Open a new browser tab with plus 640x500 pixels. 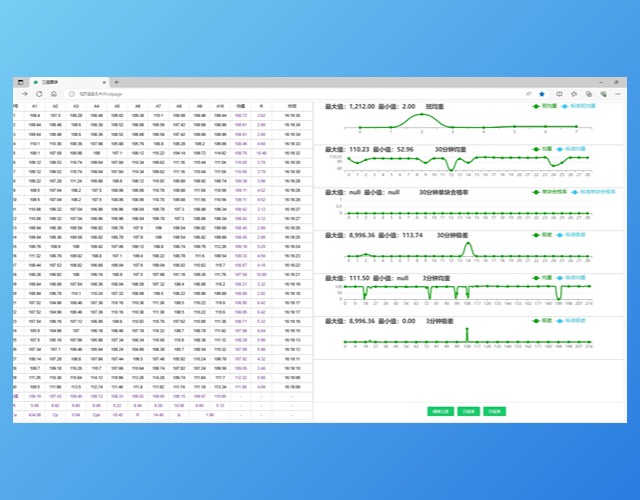[x=116, y=82]
